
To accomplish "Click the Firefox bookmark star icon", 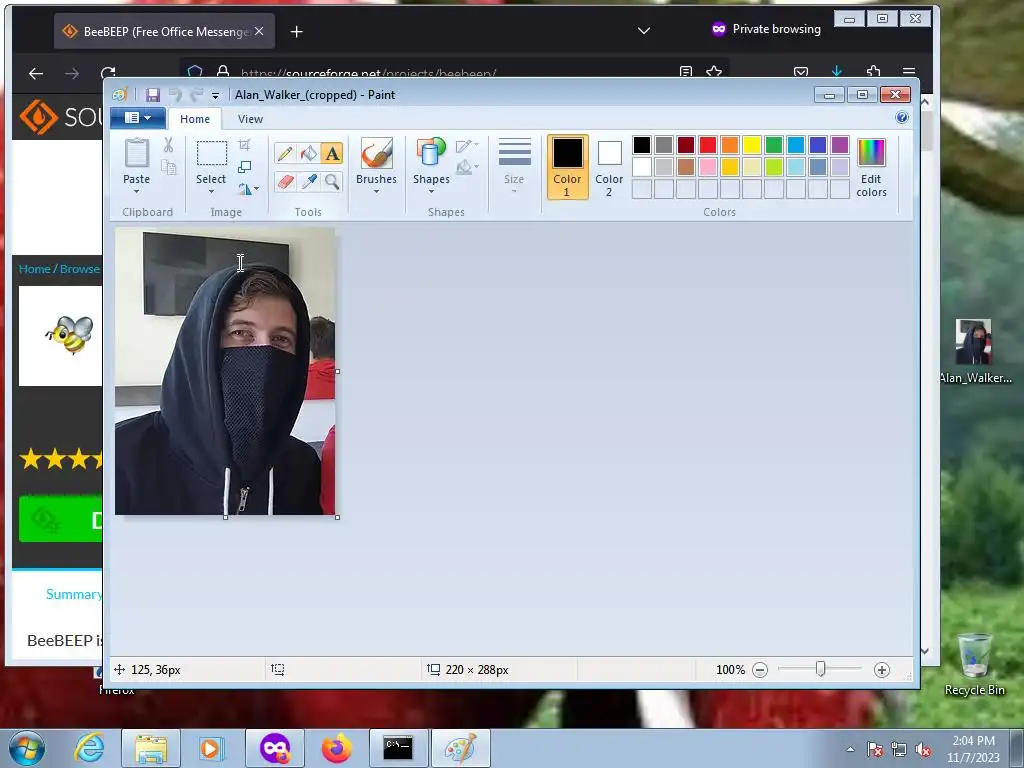I will tap(714, 72).
